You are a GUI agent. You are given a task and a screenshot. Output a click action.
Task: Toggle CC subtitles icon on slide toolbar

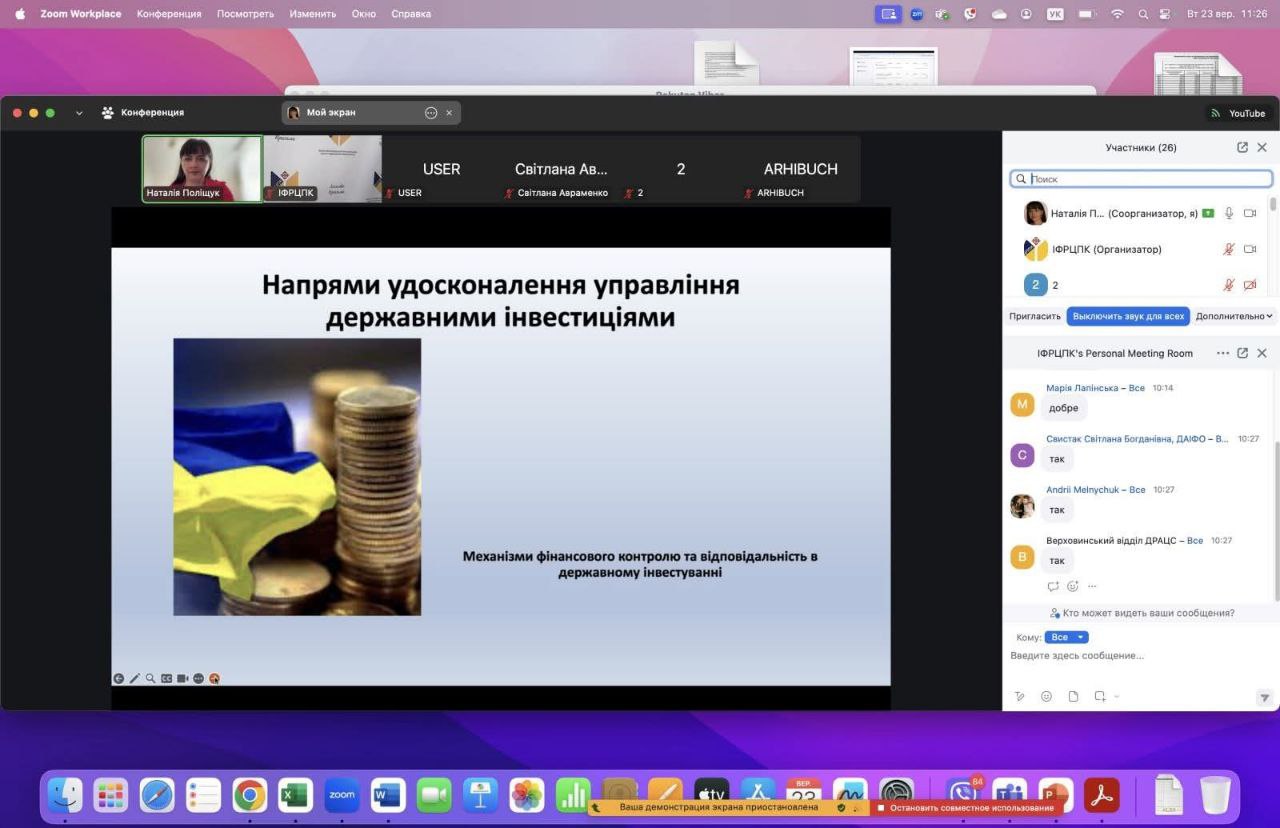click(167, 678)
